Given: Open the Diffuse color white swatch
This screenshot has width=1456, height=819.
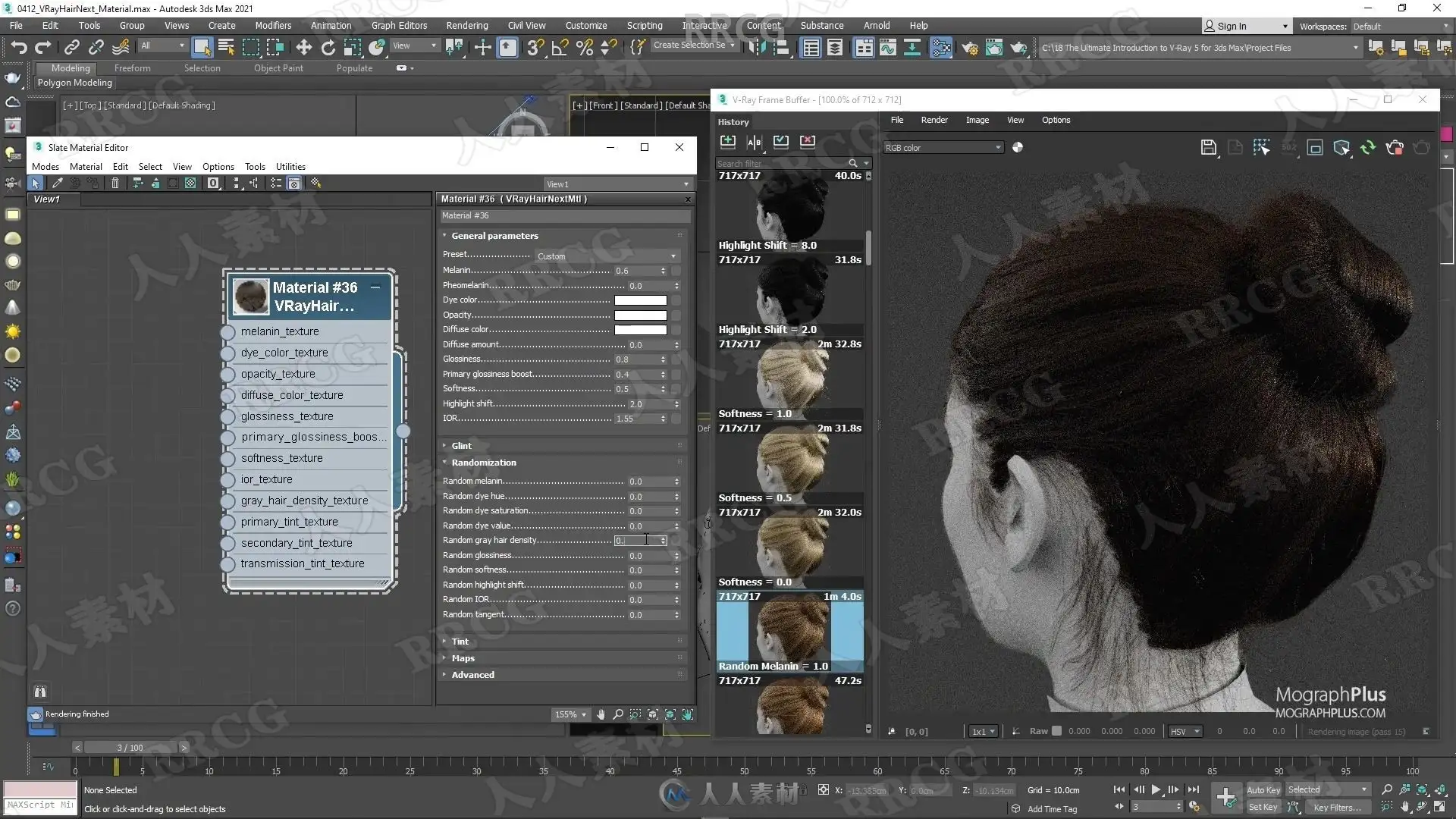Looking at the screenshot, I should [x=640, y=330].
